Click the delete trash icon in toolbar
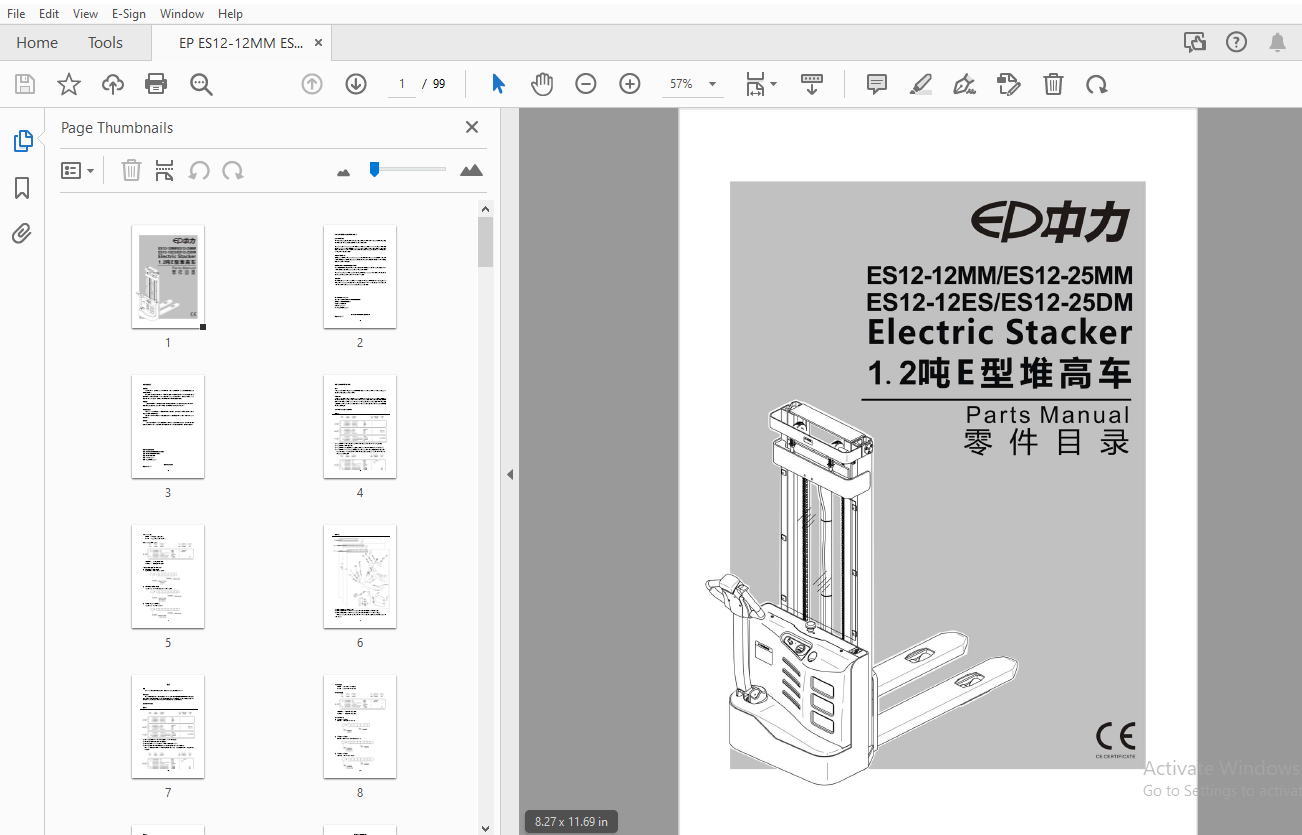 click(1053, 84)
